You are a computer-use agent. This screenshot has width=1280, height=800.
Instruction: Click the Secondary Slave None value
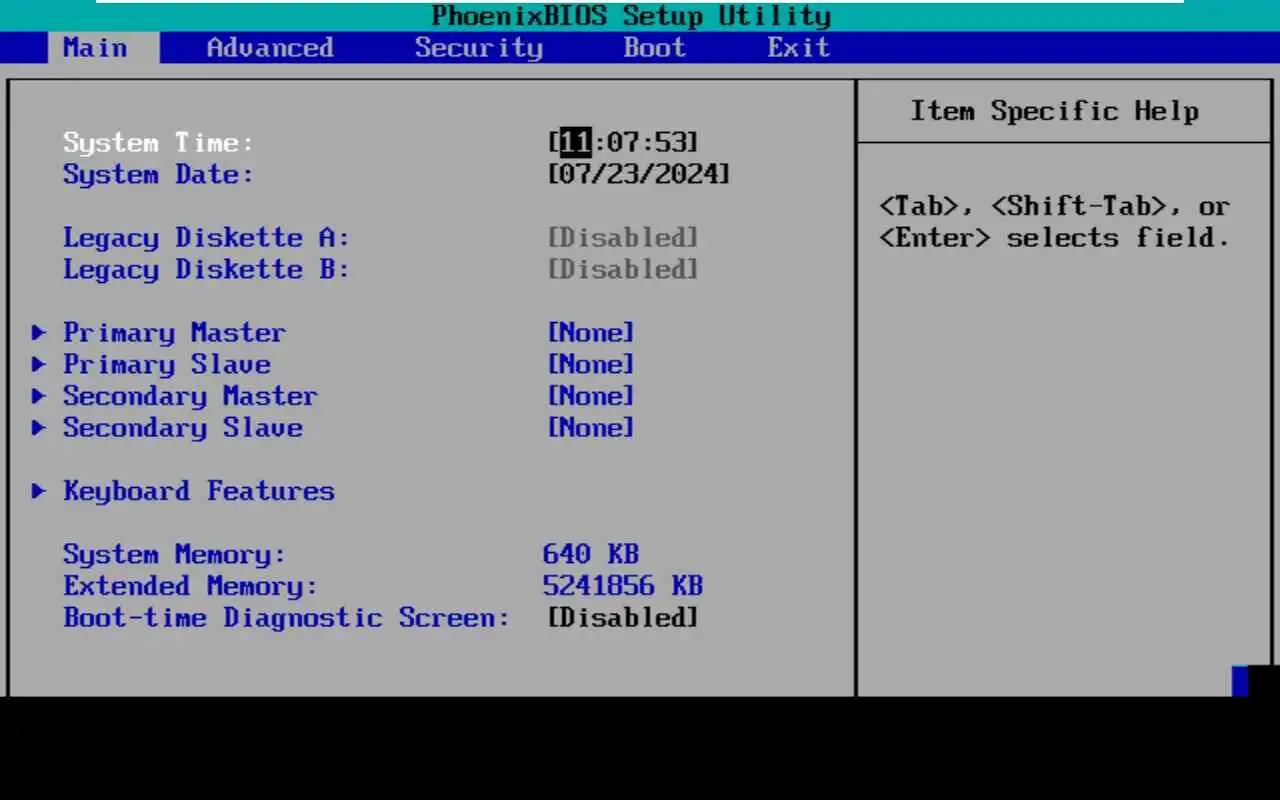tap(591, 428)
